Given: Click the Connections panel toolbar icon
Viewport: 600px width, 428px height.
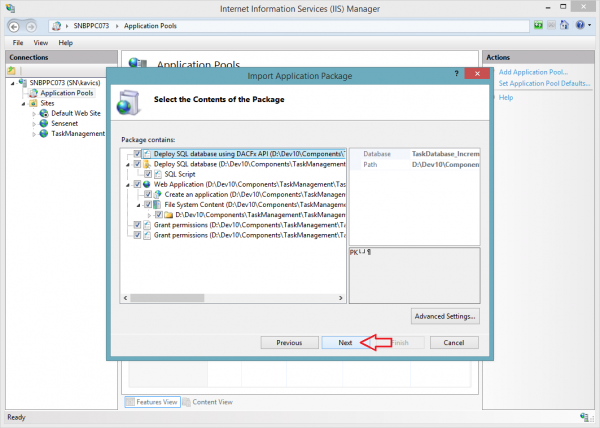Looking at the screenshot, I should pyautogui.click(x=11, y=71).
